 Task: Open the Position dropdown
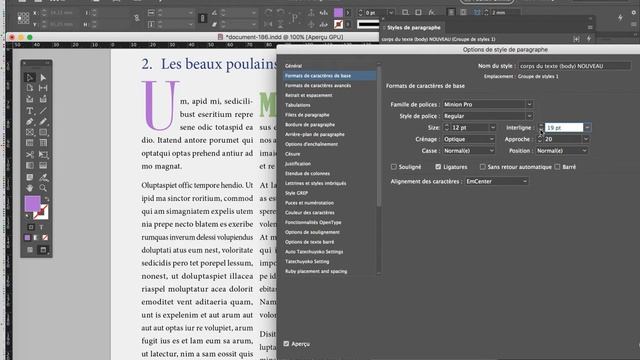pyautogui.click(x=562, y=151)
